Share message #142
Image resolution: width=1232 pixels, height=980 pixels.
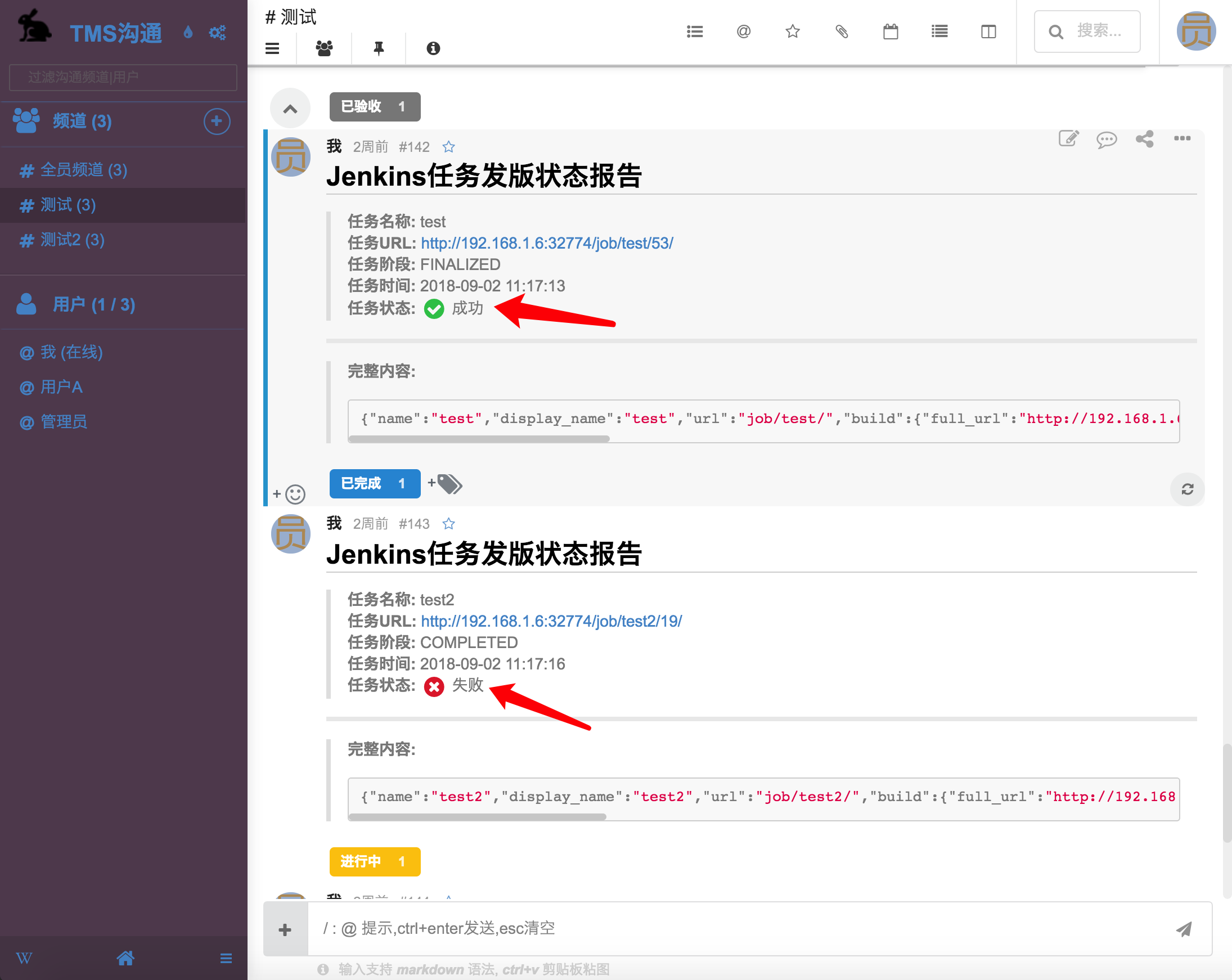pyautogui.click(x=1145, y=139)
